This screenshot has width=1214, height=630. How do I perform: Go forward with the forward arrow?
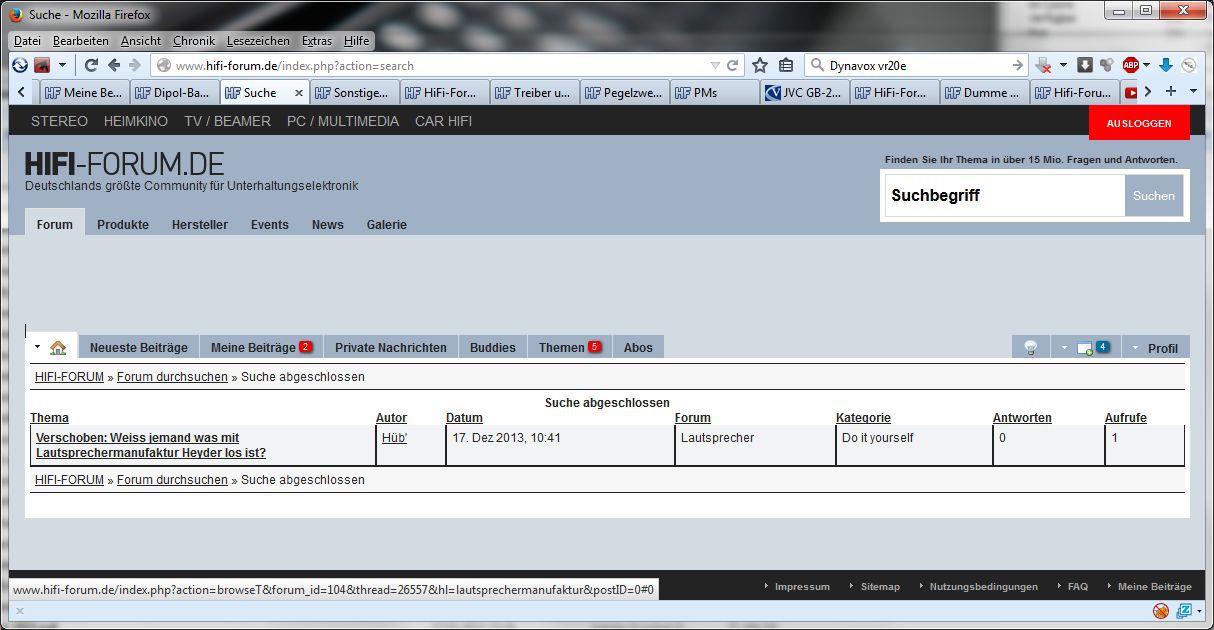click(135, 65)
